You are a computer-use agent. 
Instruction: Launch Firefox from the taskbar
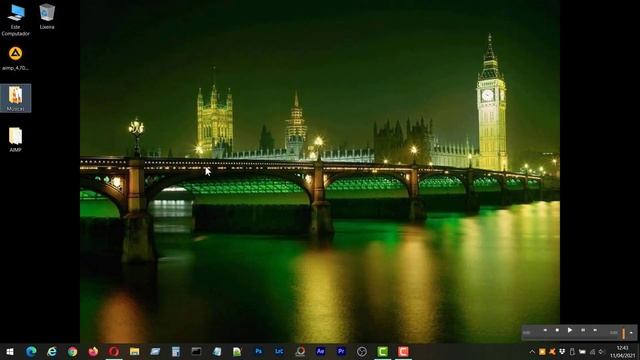tap(93, 351)
